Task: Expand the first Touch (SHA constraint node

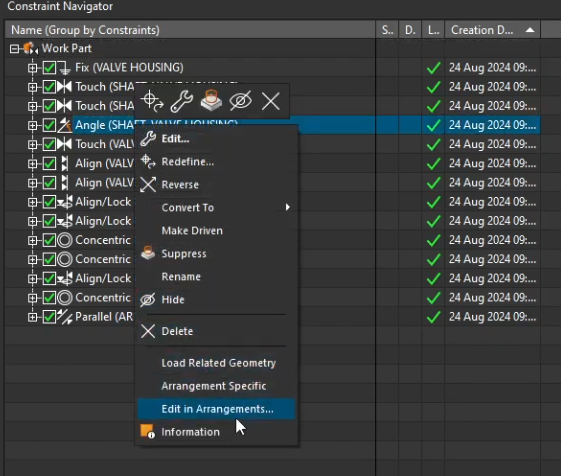Action: [x=33, y=87]
